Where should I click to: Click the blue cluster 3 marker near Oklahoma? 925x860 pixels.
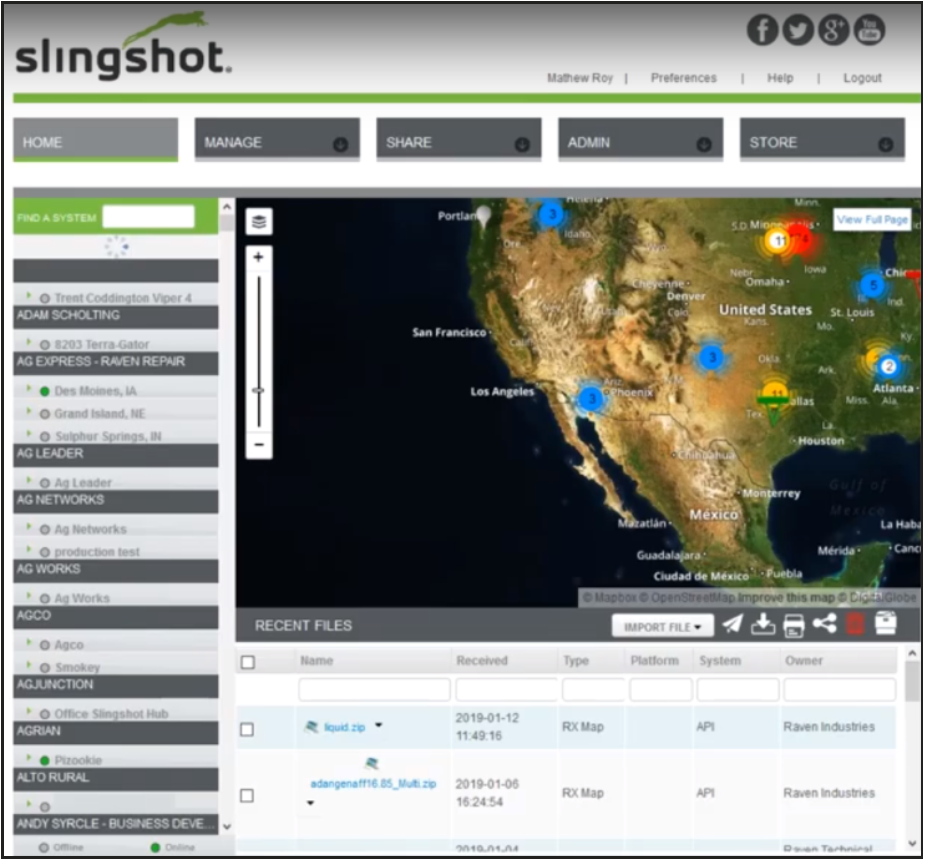[x=711, y=357]
